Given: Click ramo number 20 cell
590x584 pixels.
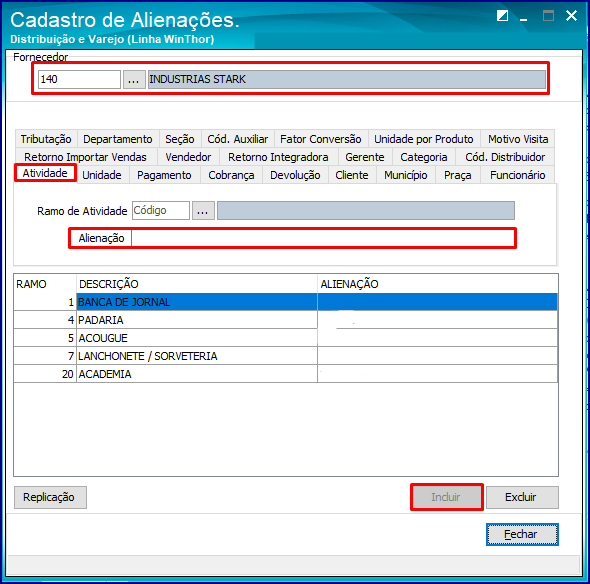Looking at the screenshot, I should tap(45, 374).
